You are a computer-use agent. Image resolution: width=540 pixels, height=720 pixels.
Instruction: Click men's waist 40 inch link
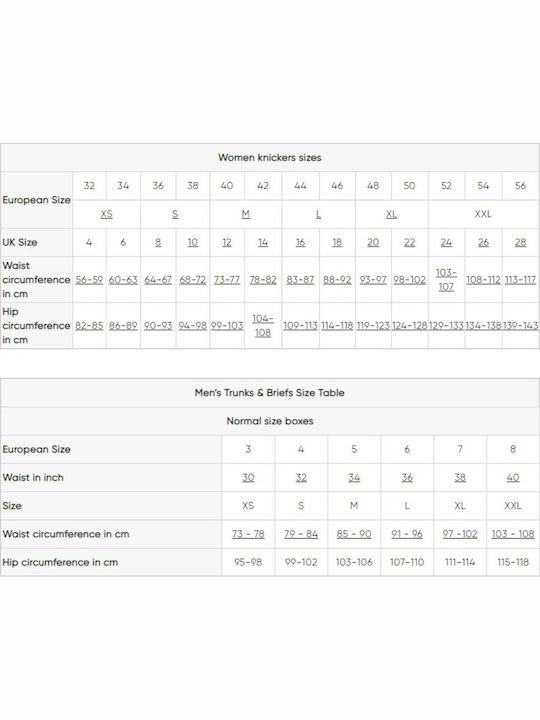(x=513, y=478)
